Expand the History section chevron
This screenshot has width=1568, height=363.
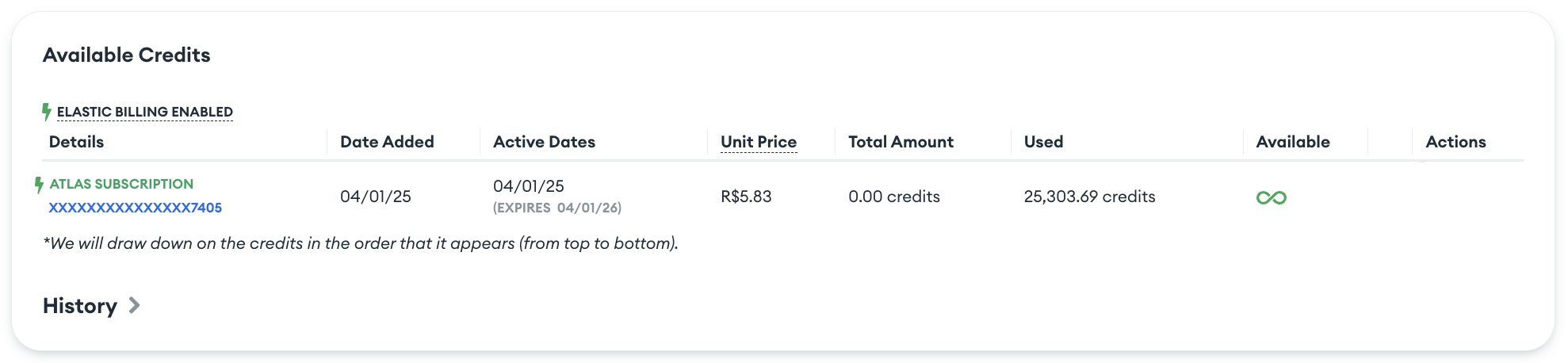135,305
